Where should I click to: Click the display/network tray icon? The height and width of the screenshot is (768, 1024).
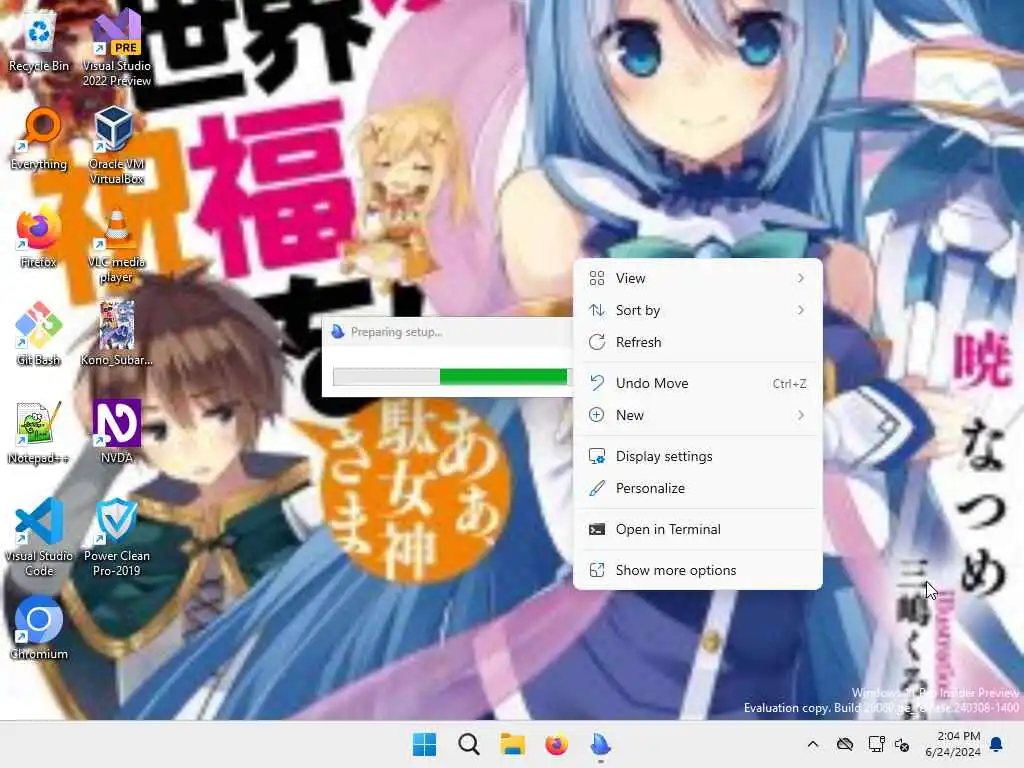(876, 744)
